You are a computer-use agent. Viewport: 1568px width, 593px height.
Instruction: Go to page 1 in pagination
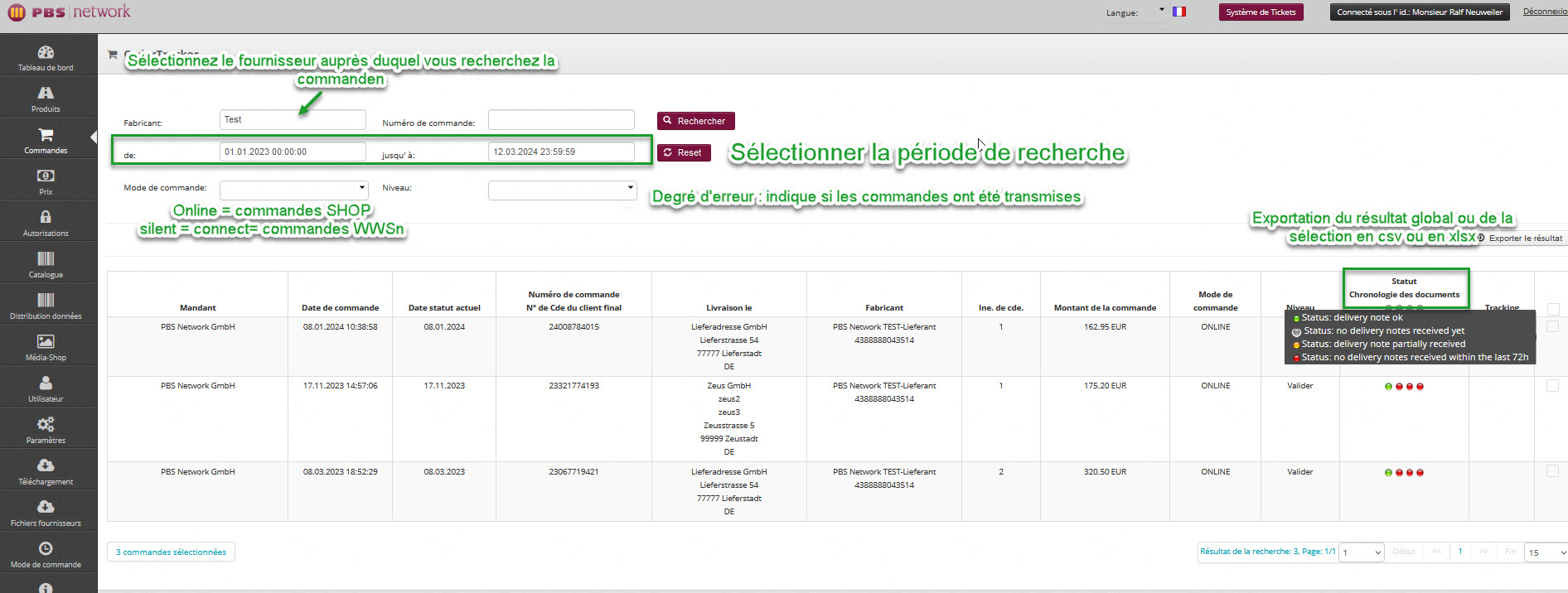pos(1460,552)
